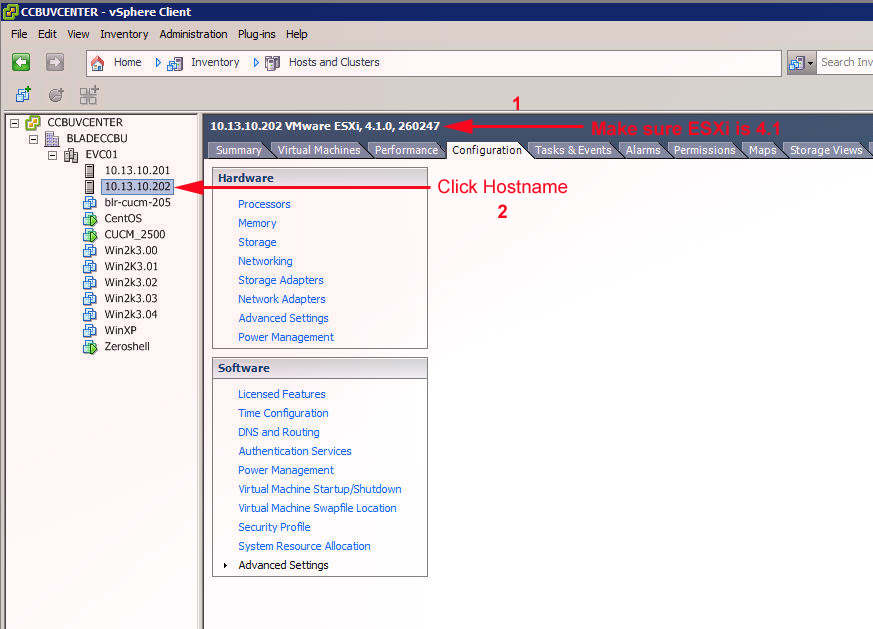Open the Plug-ins menu
The height and width of the screenshot is (629, 873).
coord(257,34)
